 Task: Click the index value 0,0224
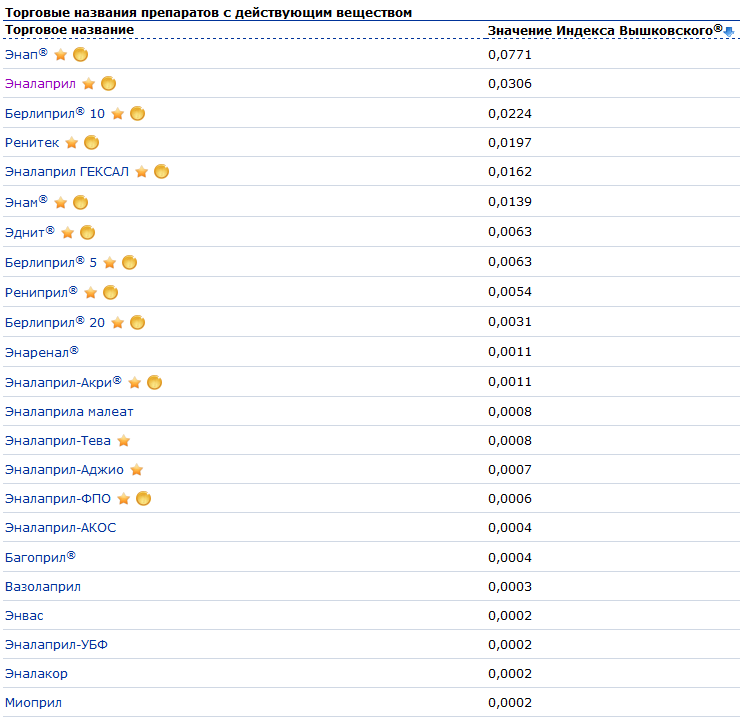(x=510, y=114)
